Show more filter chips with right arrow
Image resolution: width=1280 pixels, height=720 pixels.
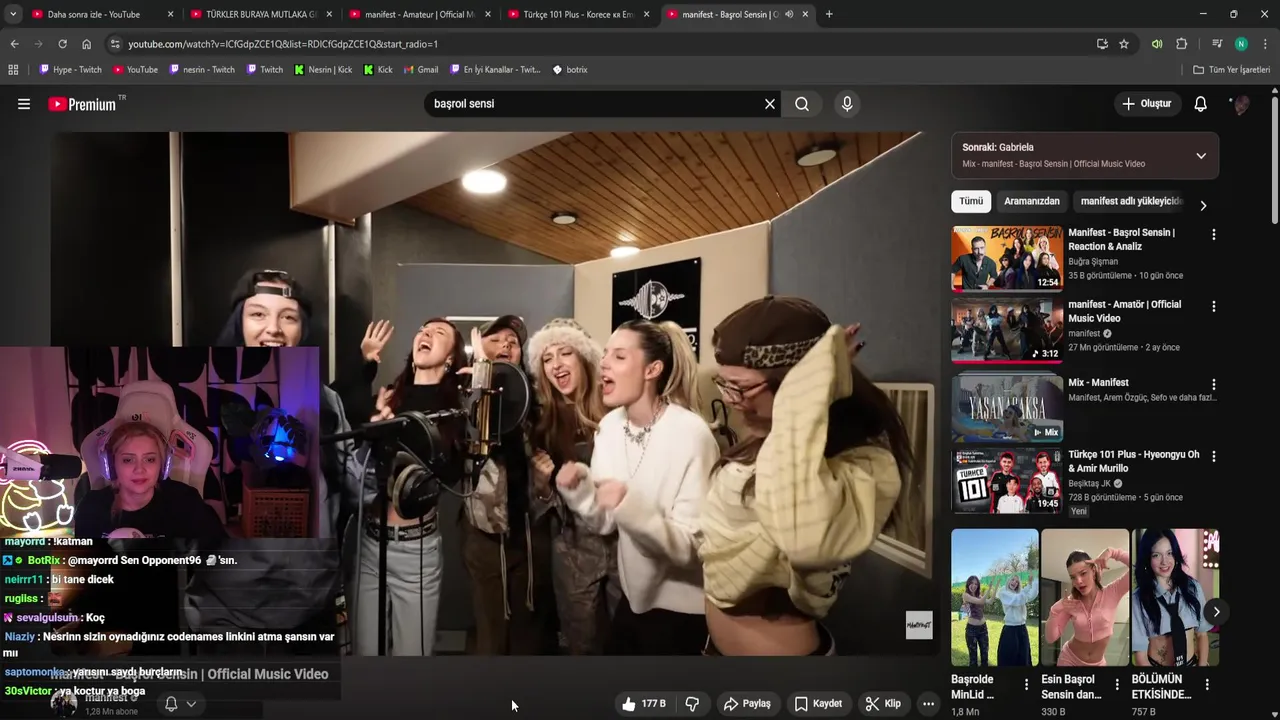[x=1203, y=205]
